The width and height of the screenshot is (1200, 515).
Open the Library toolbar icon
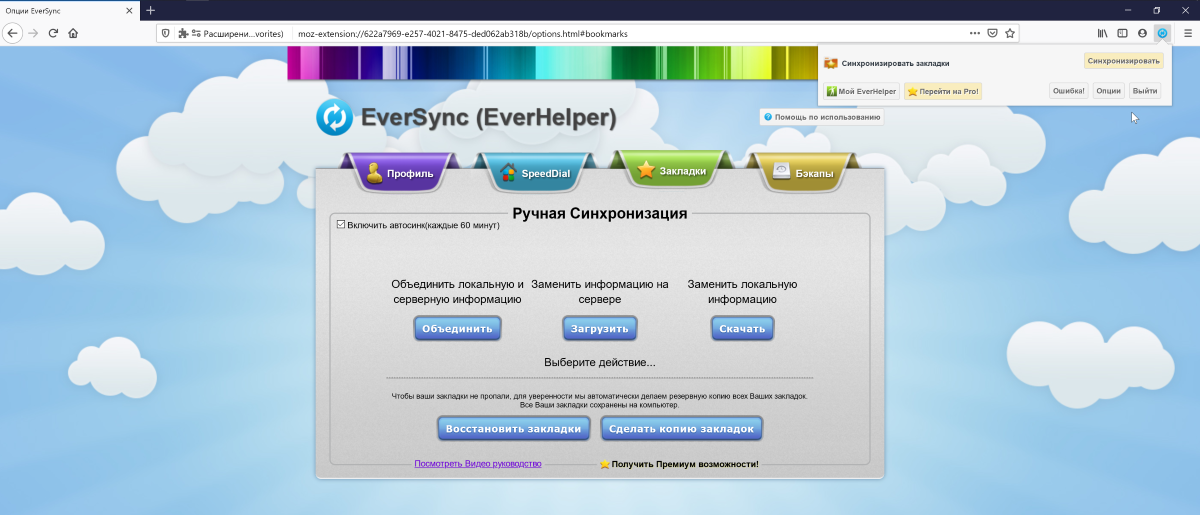(1103, 33)
